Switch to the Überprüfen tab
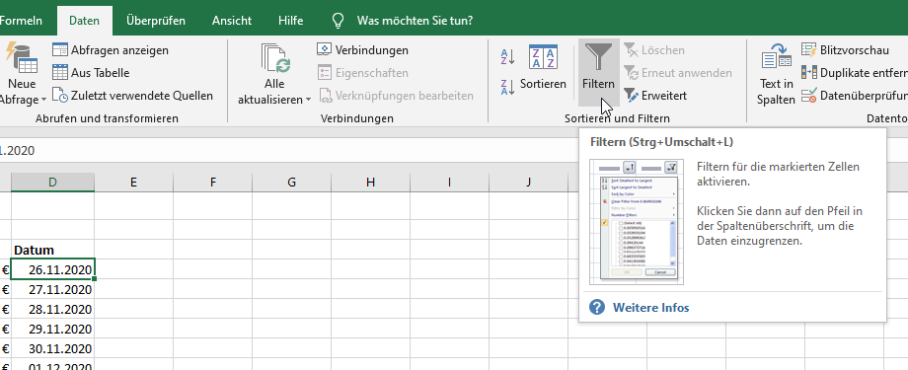908x370 pixels. [156, 20]
